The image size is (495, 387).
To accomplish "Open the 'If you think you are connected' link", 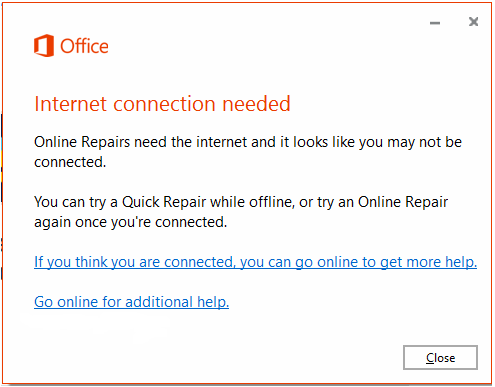I will (256, 262).
